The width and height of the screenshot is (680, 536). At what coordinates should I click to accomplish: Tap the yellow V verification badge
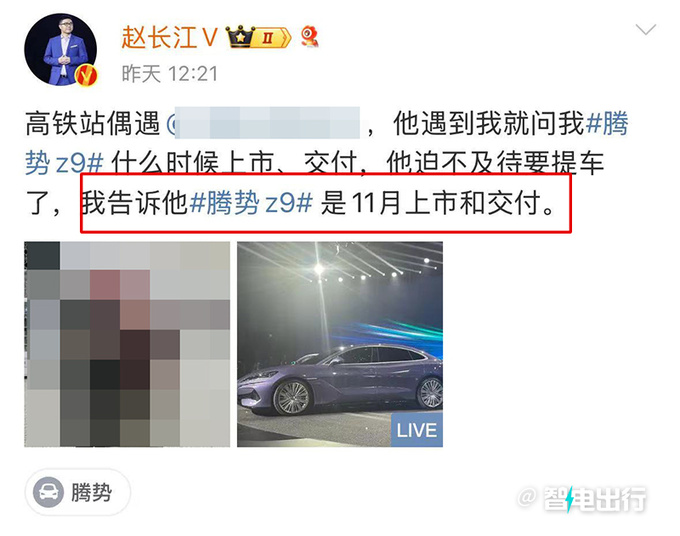pos(86,75)
